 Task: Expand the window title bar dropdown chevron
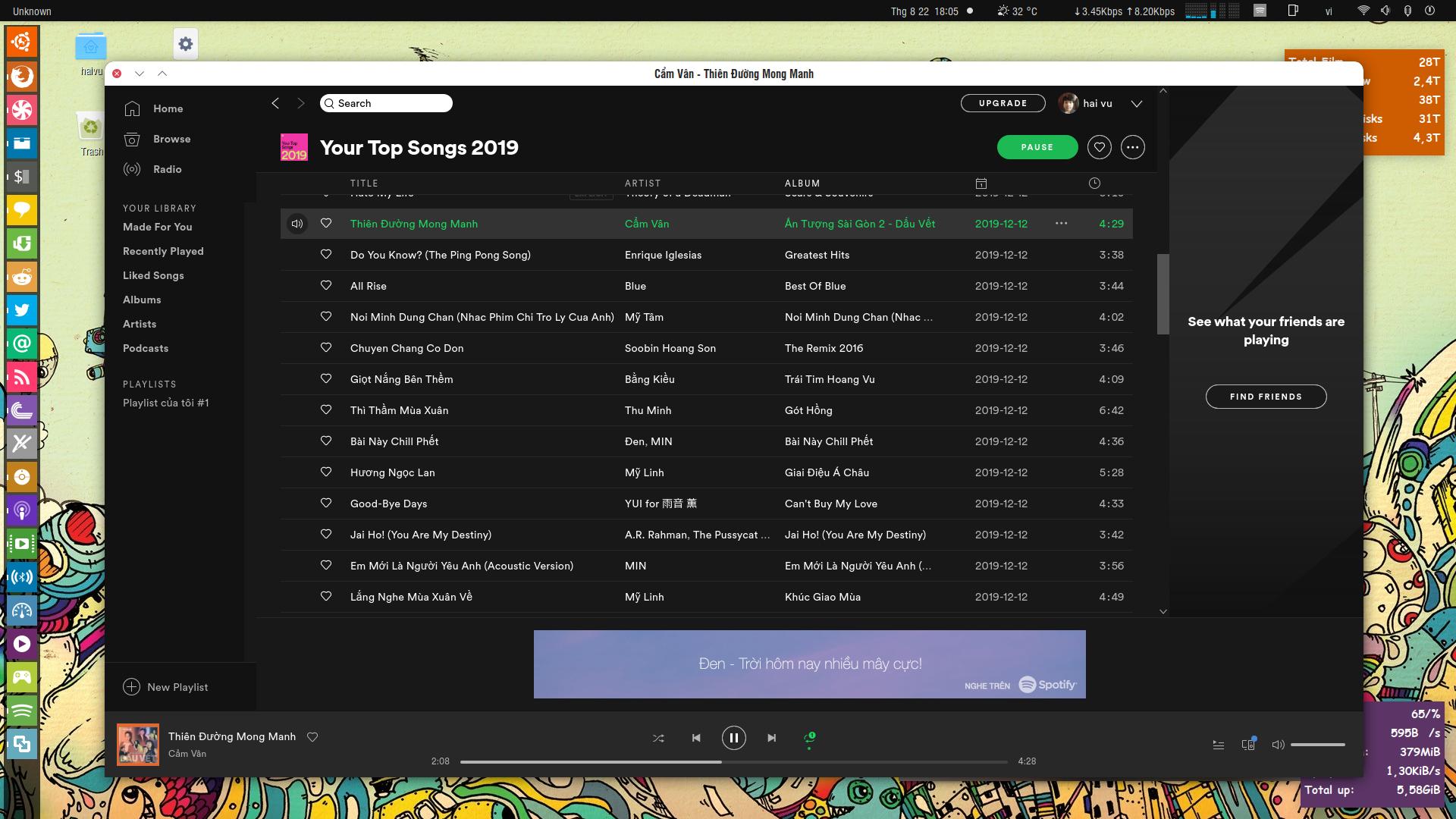coord(140,74)
